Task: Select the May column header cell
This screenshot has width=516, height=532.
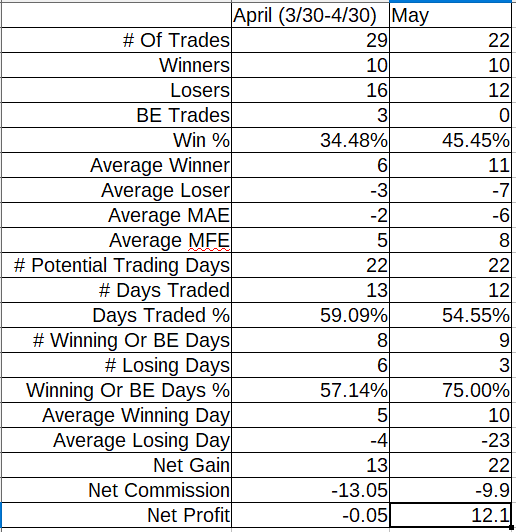Action: 450,15
